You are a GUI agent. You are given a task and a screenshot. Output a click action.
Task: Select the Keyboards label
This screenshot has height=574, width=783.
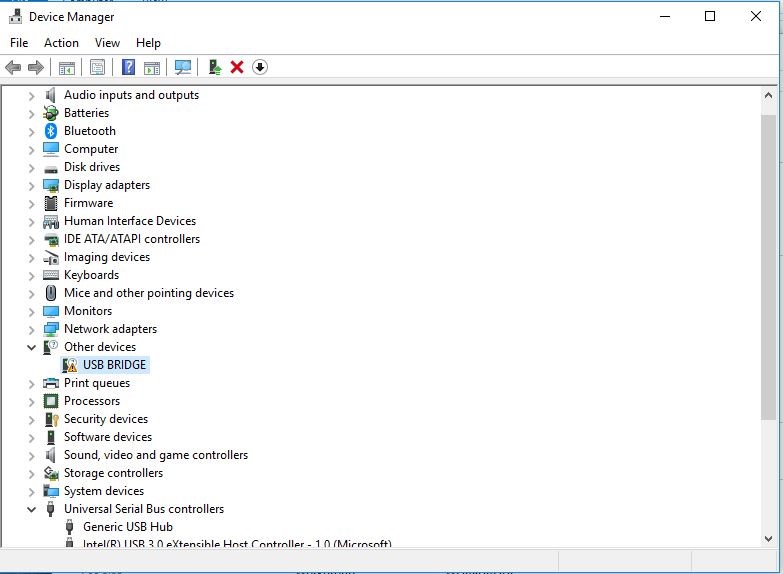point(91,275)
